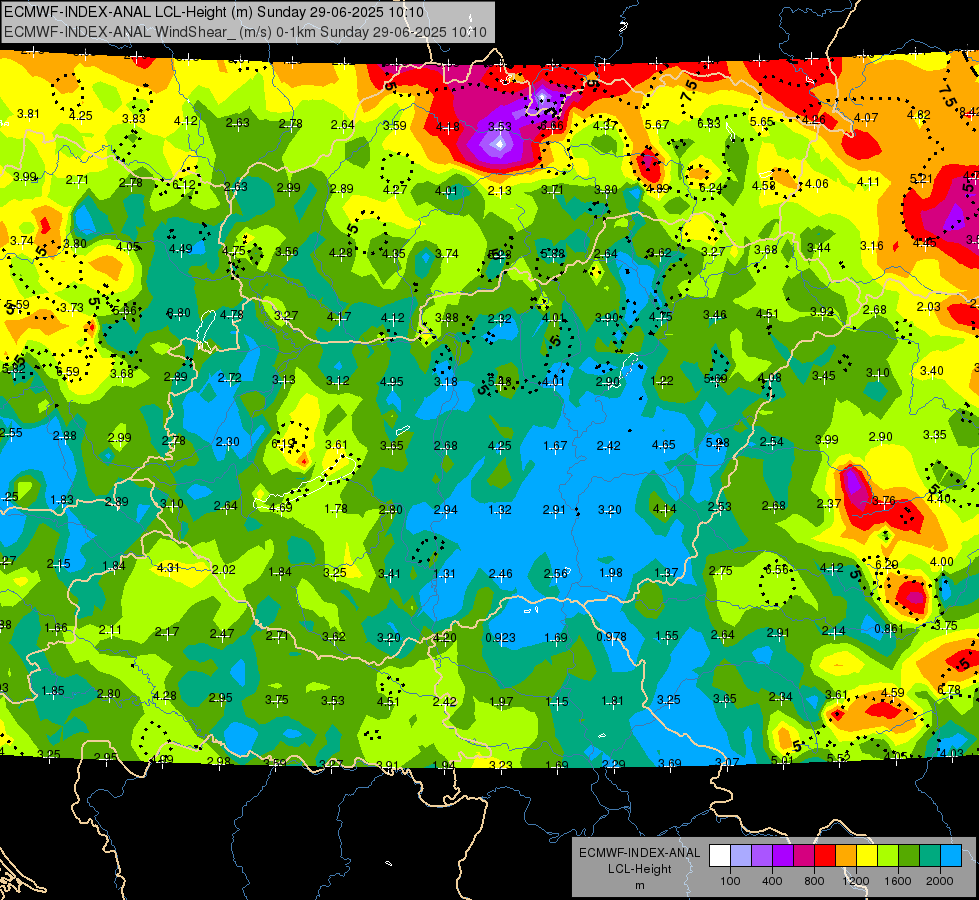Click the map value 3.16

tap(872, 245)
